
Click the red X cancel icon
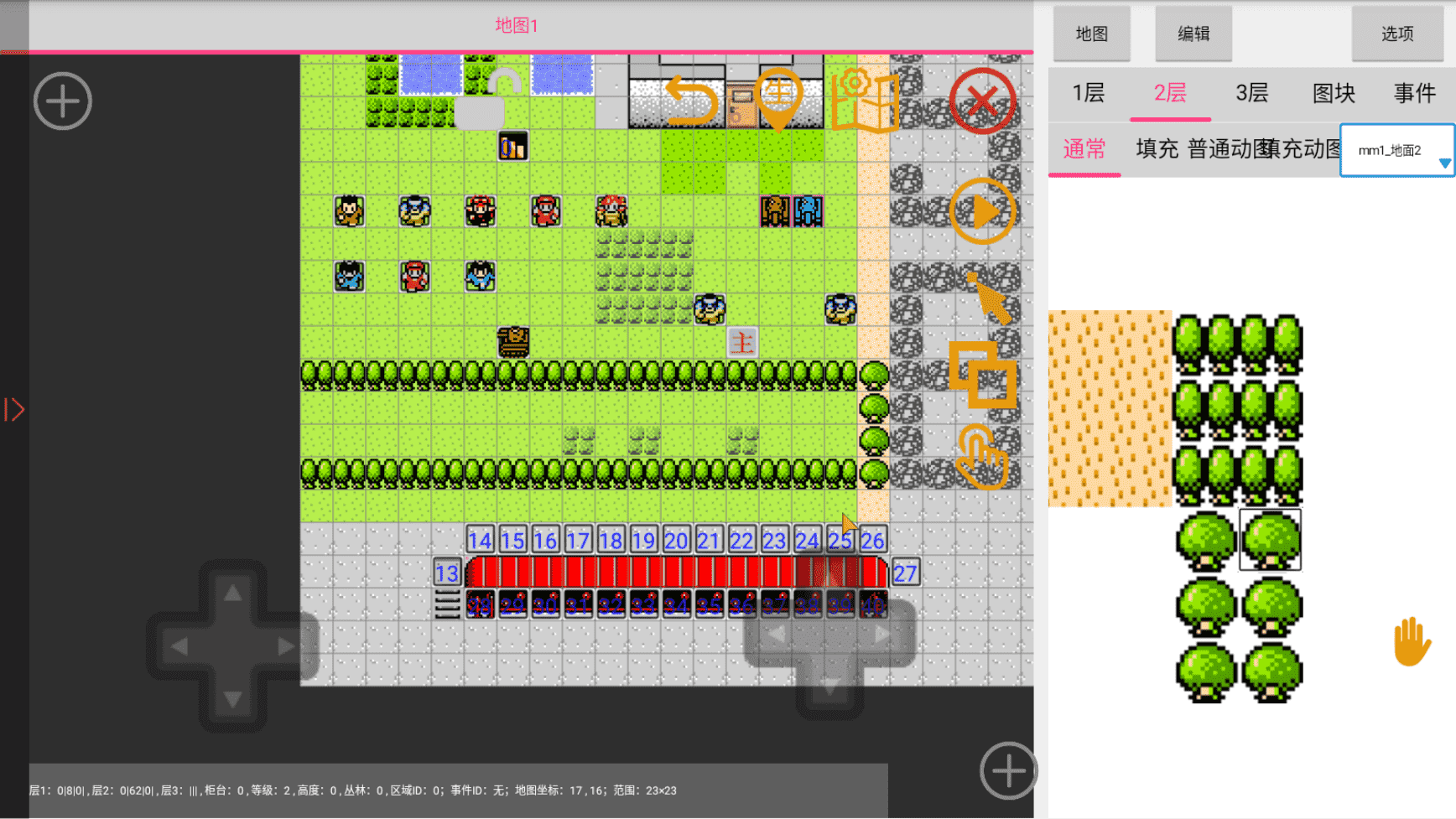(982, 101)
